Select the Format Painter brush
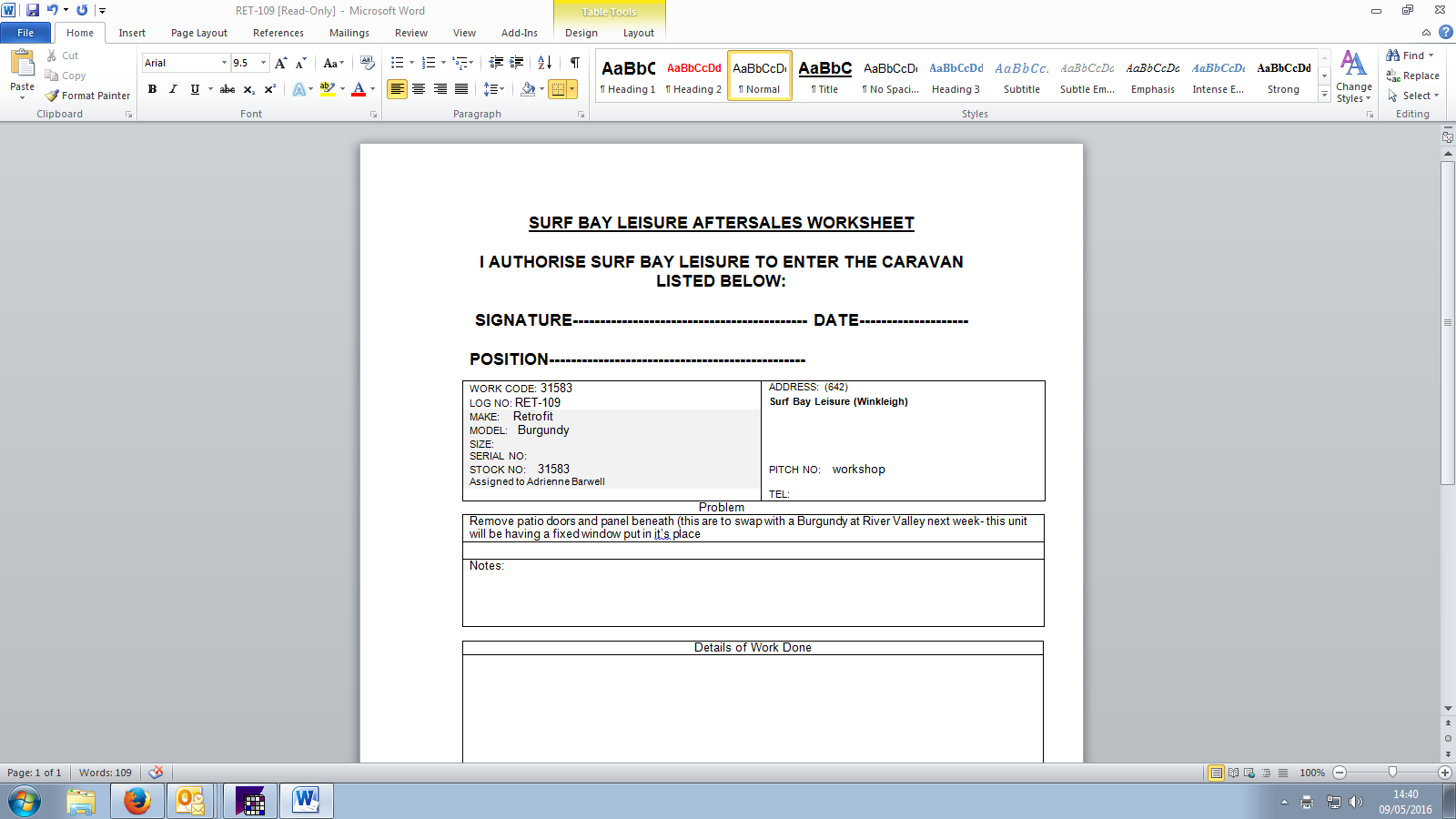 (x=88, y=96)
